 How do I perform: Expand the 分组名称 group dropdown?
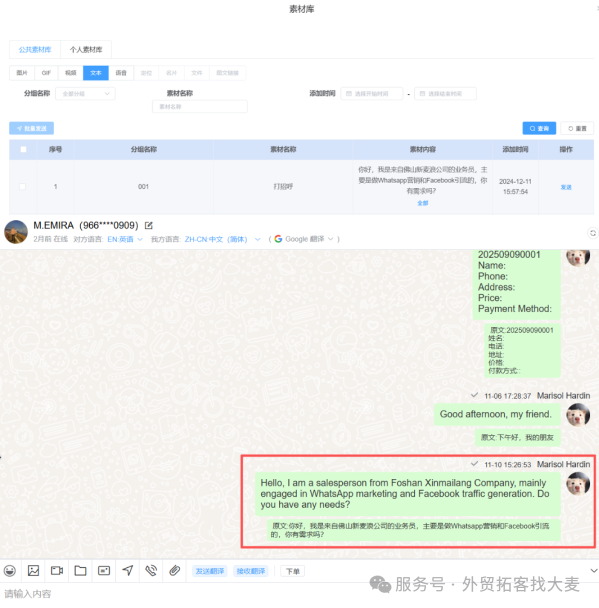click(85, 94)
